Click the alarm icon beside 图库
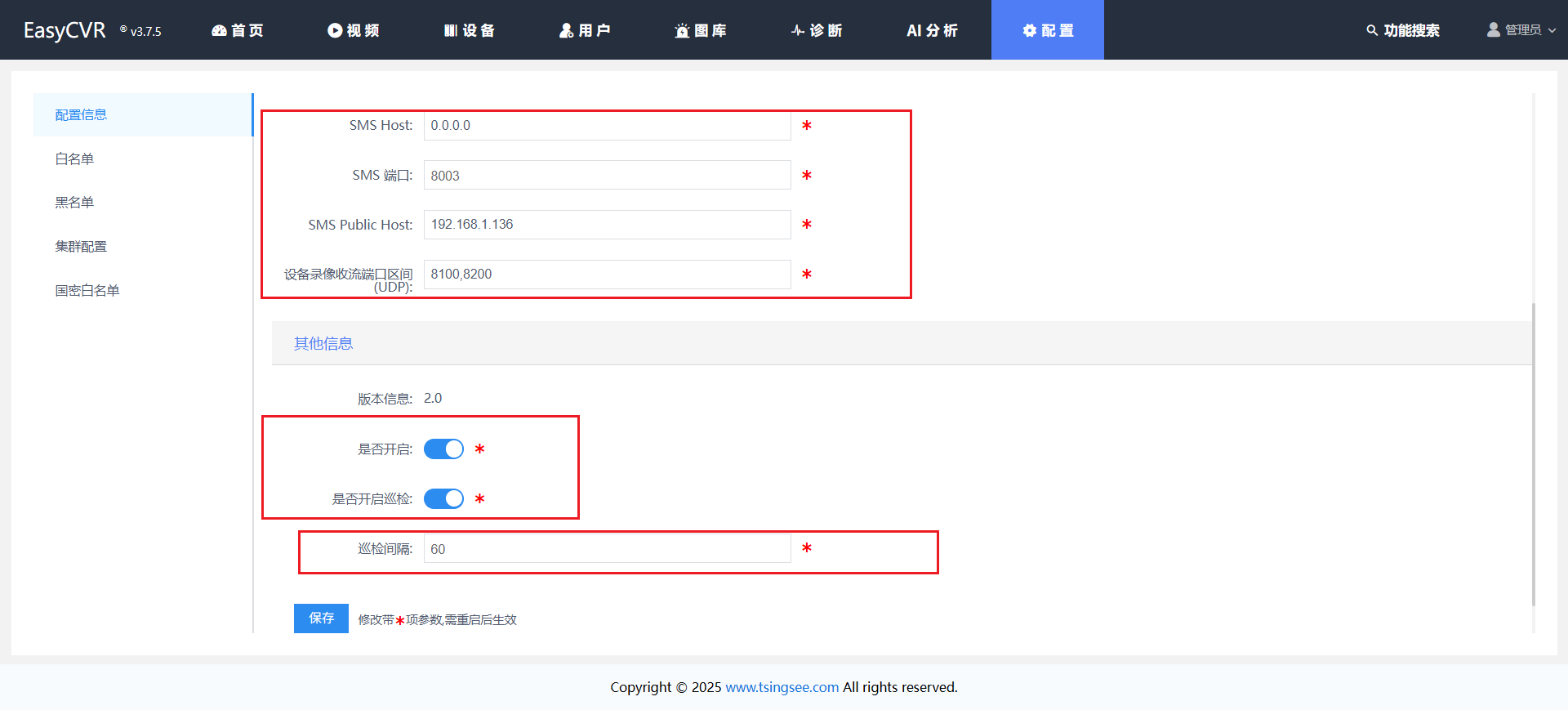The height and width of the screenshot is (710, 1568). pos(682,30)
